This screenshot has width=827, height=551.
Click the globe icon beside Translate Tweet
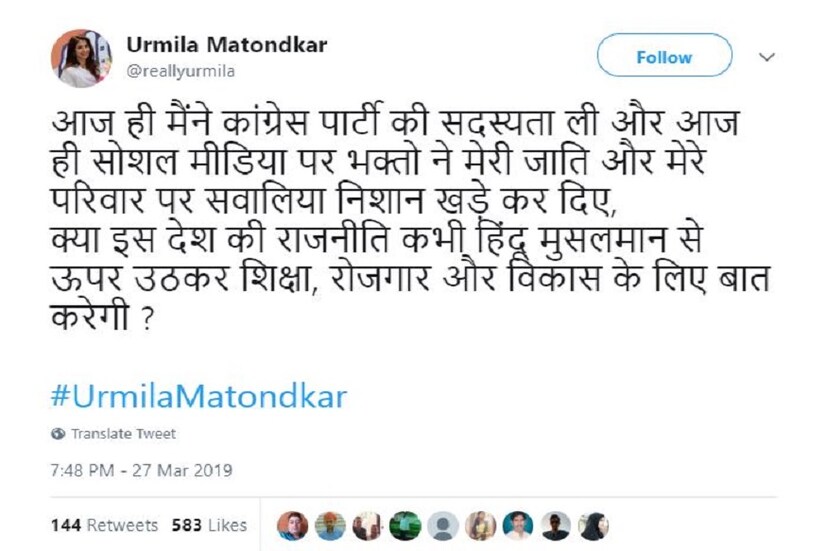tap(58, 434)
